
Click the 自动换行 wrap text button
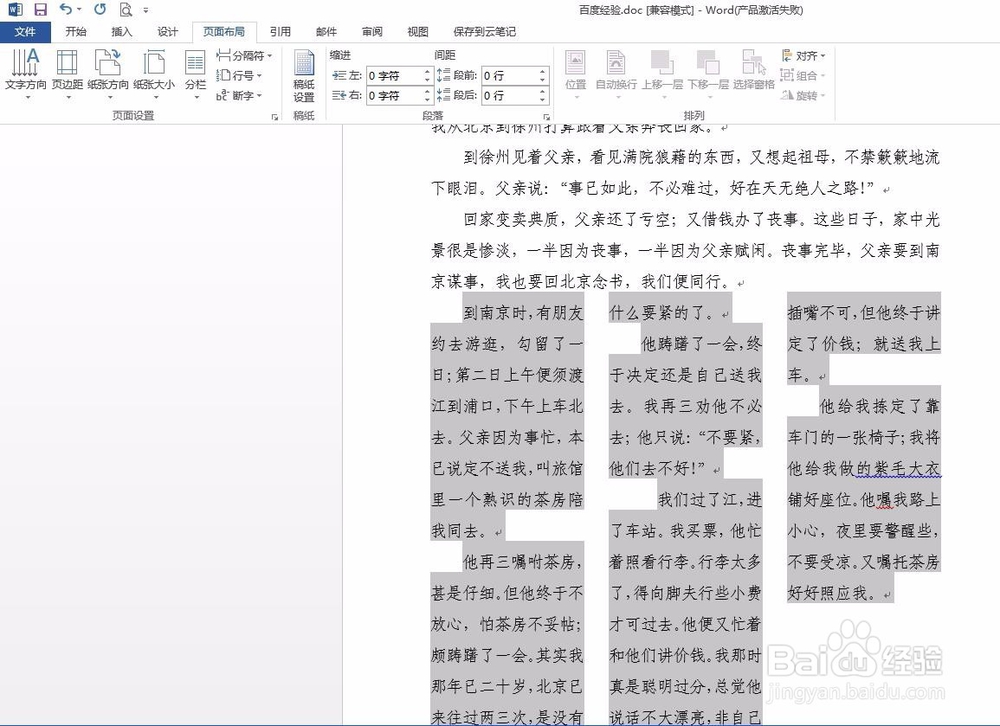pyautogui.click(x=616, y=73)
